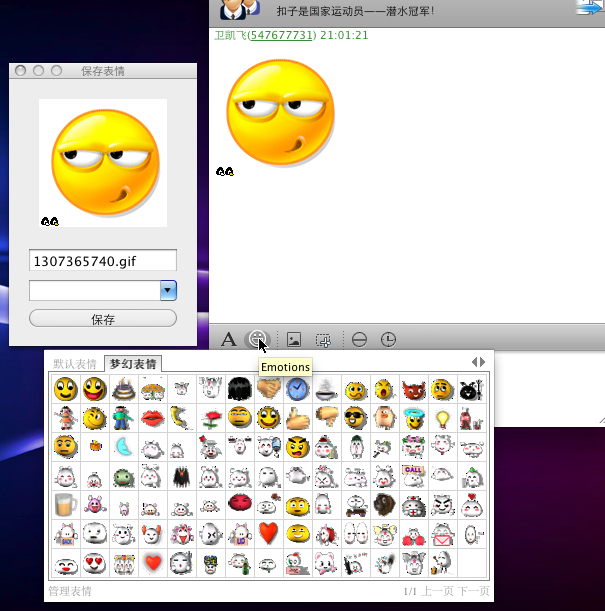Close the 保存表情 window
The image size is (605, 611).
pos(20,71)
